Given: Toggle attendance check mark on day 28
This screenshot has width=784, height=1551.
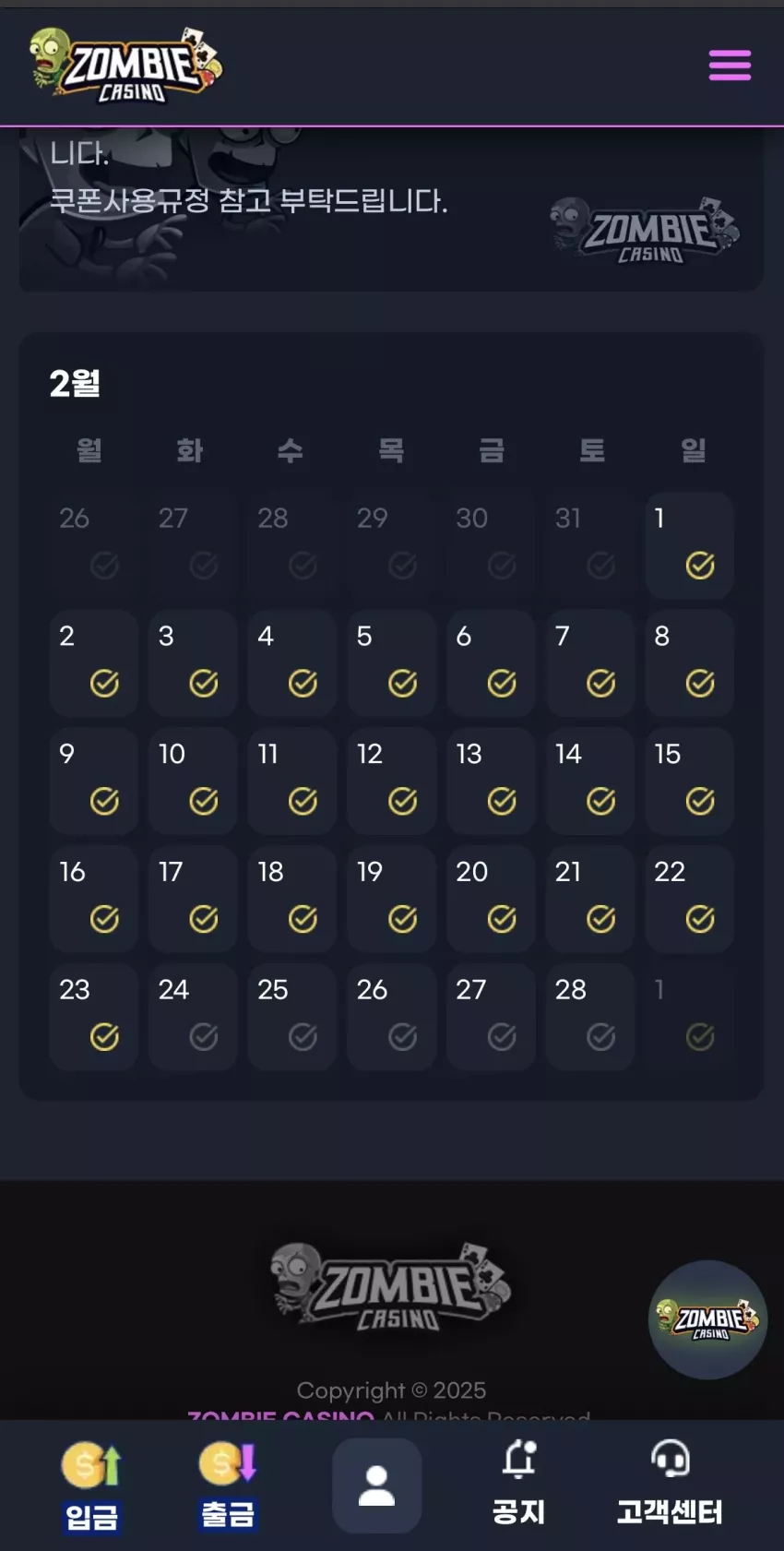Looking at the screenshot, I should pos(600,1037).
